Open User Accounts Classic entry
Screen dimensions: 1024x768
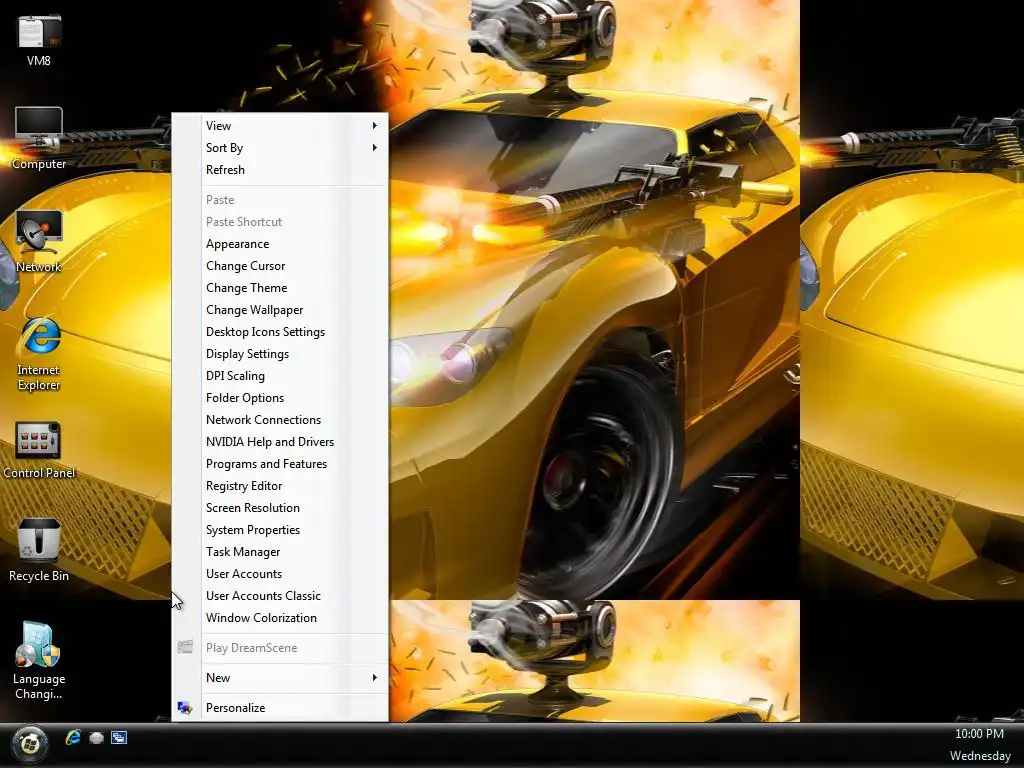280,596
